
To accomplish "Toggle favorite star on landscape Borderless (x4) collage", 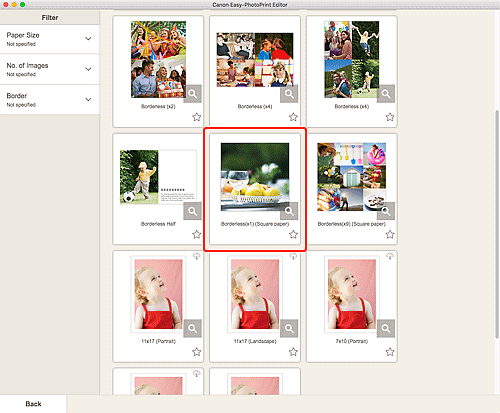I will click(x=293, y=117).
